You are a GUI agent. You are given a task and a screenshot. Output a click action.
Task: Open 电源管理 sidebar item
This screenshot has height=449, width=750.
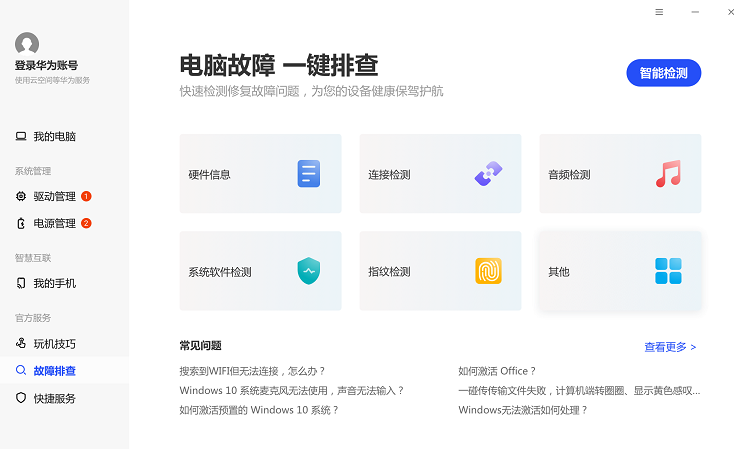(54, 223)
